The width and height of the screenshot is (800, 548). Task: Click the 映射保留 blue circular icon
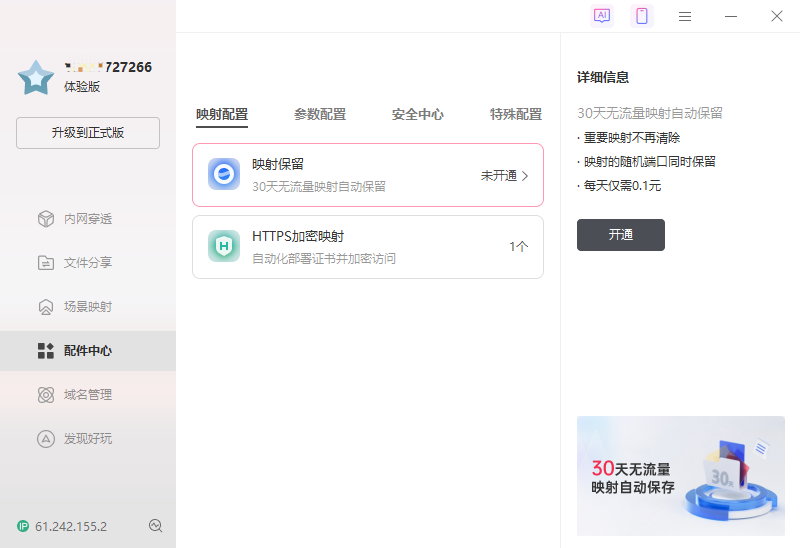[x=224, y=174]
